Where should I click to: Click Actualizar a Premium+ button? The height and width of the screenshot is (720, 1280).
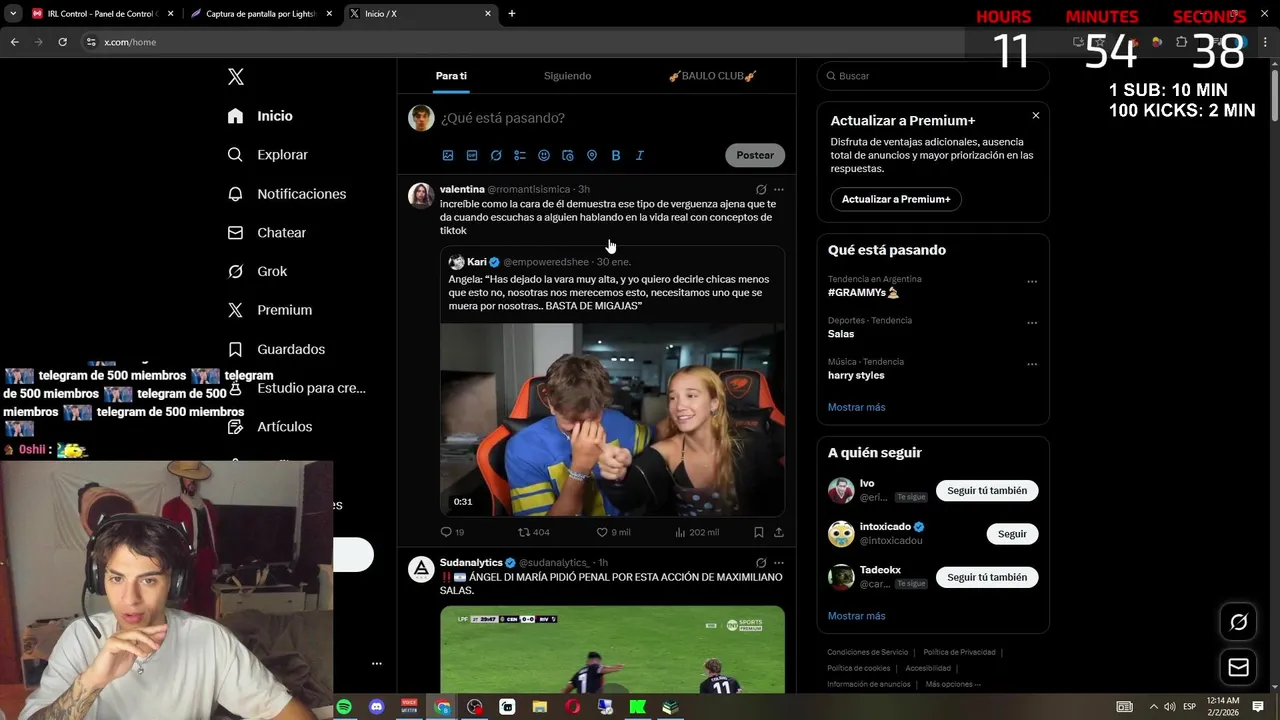tap(896, 199)
